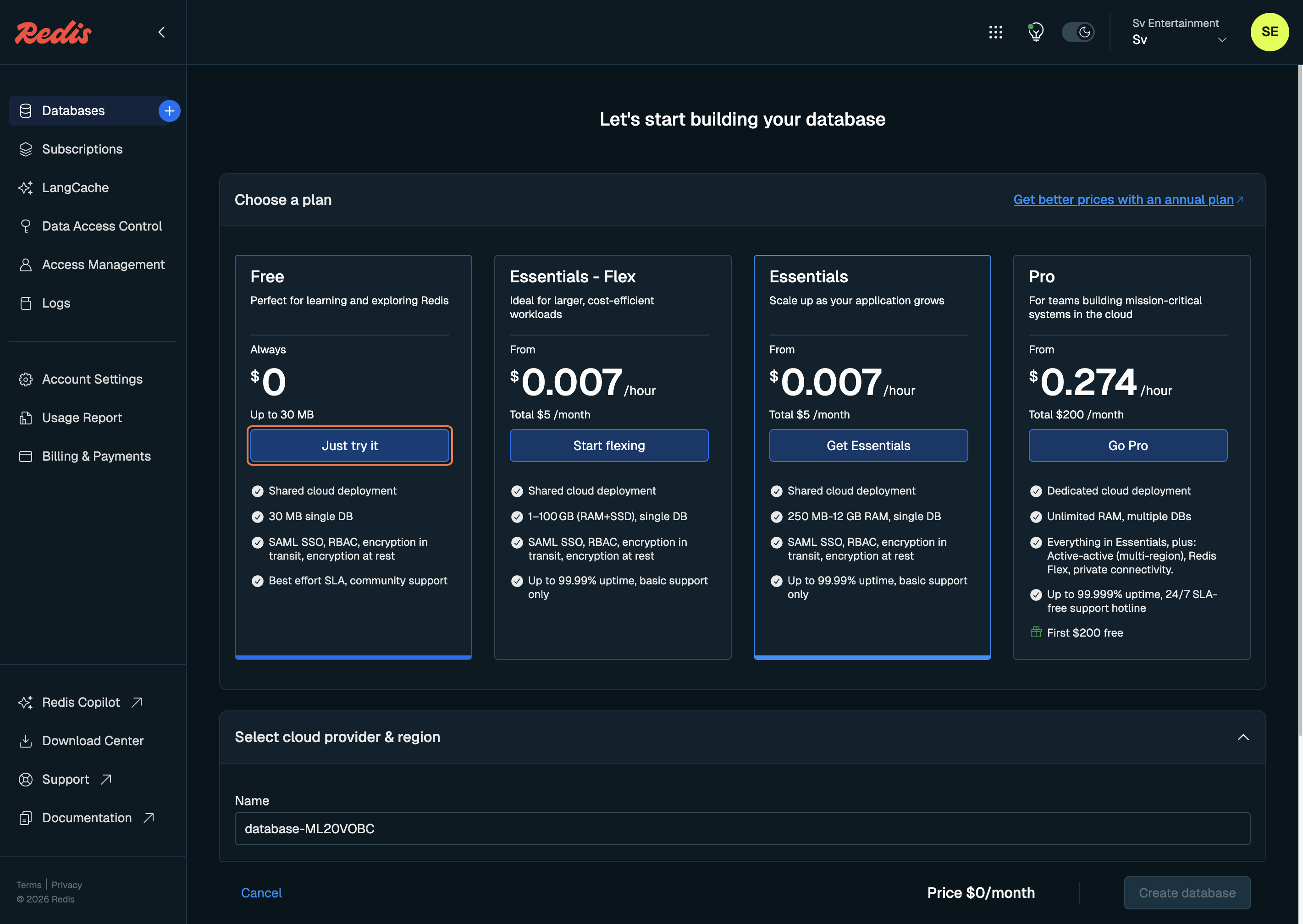Click the Just try it button
Image resolution: width=1303 pixels, height=924 pixels.
[x=349, y=445]
